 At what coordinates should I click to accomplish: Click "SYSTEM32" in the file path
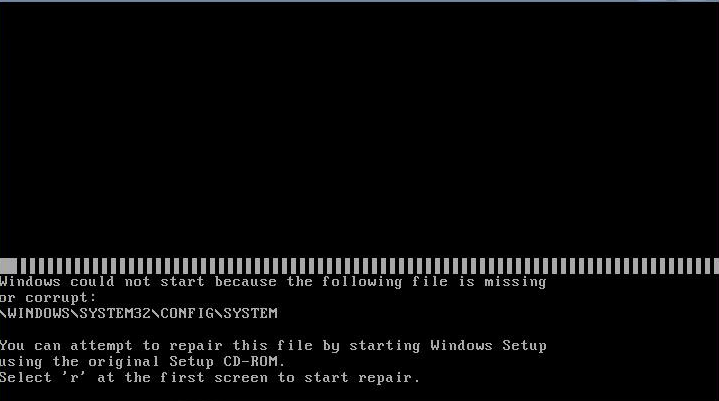pyautogui.click(x=115, y=313)
